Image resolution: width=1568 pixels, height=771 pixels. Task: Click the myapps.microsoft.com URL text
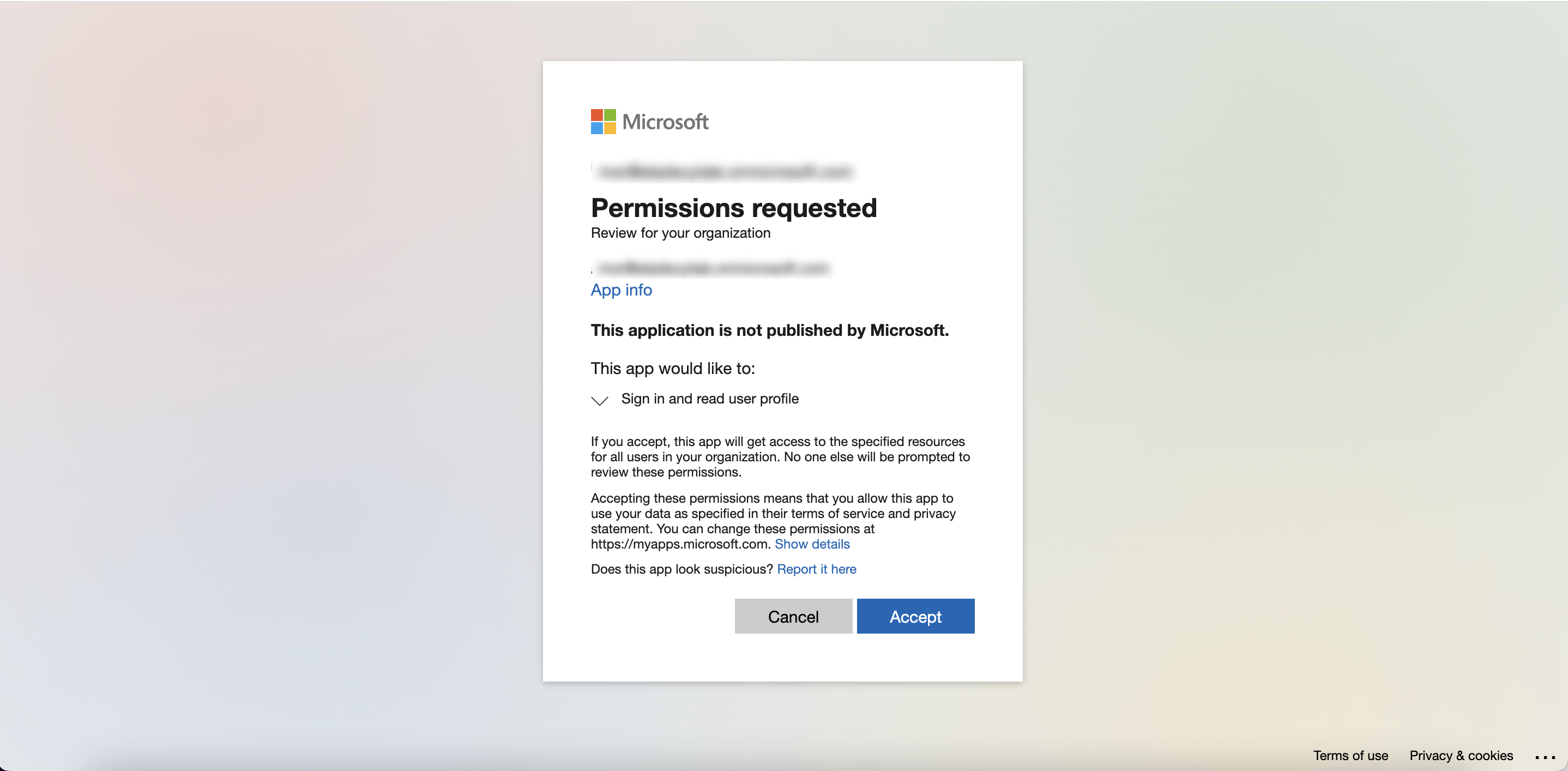coord(680,544)
